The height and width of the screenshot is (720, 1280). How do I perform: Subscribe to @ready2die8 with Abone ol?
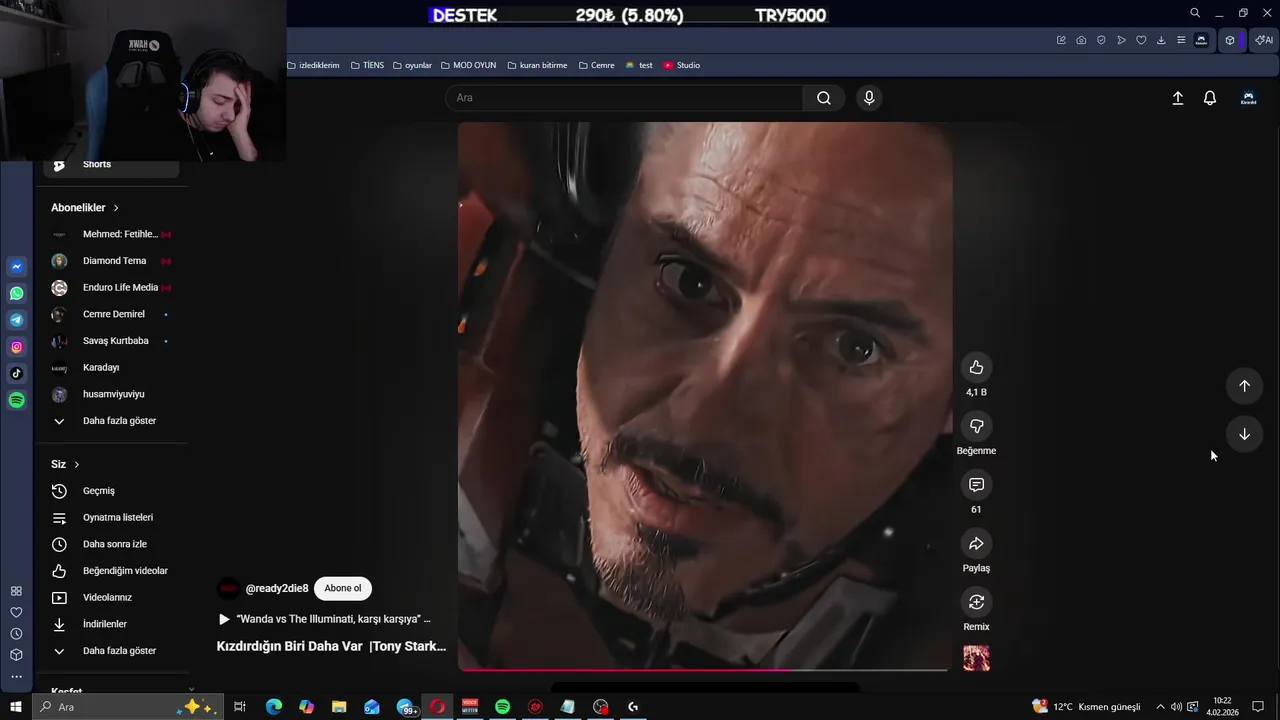343,589
